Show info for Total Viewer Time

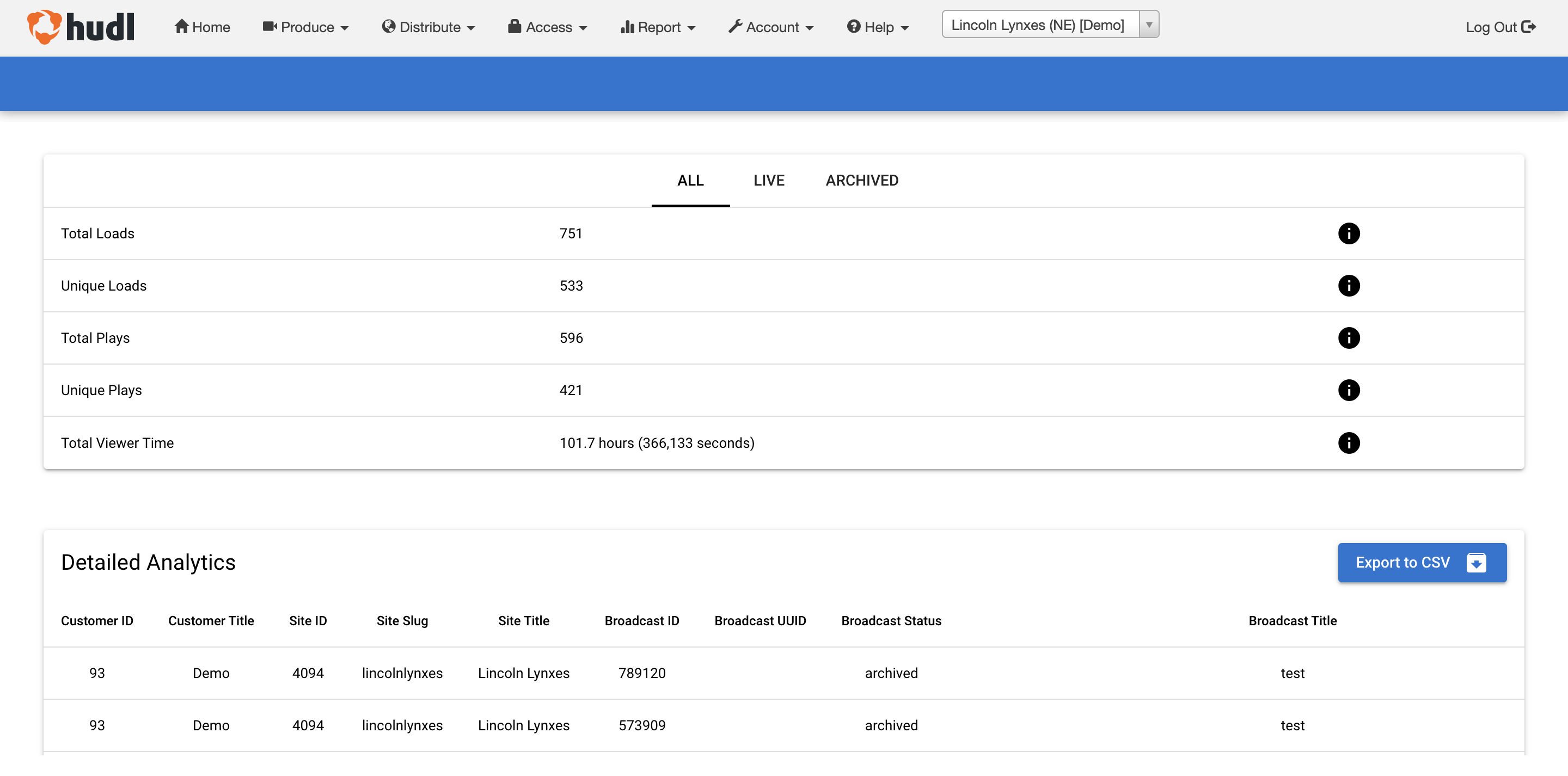point(1348,442)
